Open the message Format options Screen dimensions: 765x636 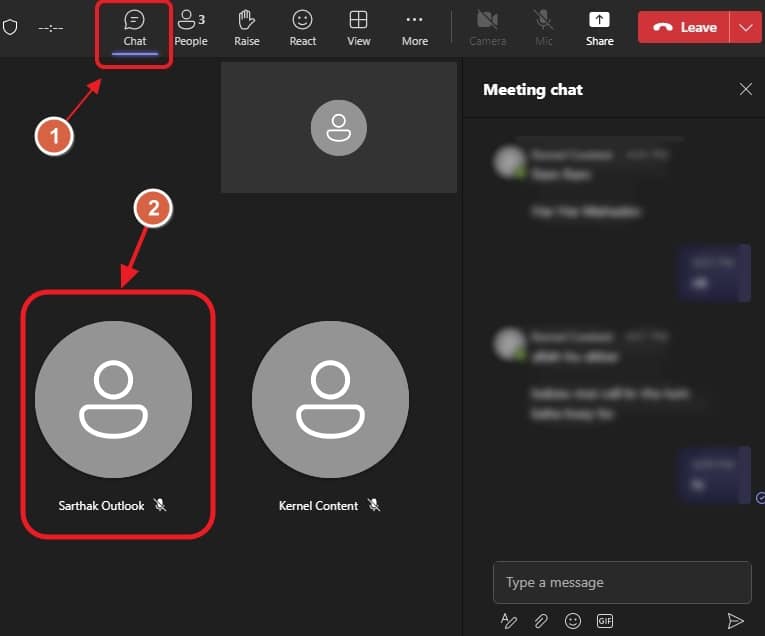[508, 621]
